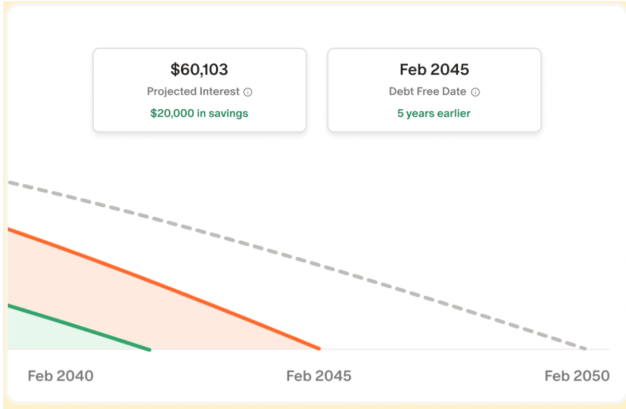
Task: Click the Feb 2040 axis label
Action: [x=60, y=376]
